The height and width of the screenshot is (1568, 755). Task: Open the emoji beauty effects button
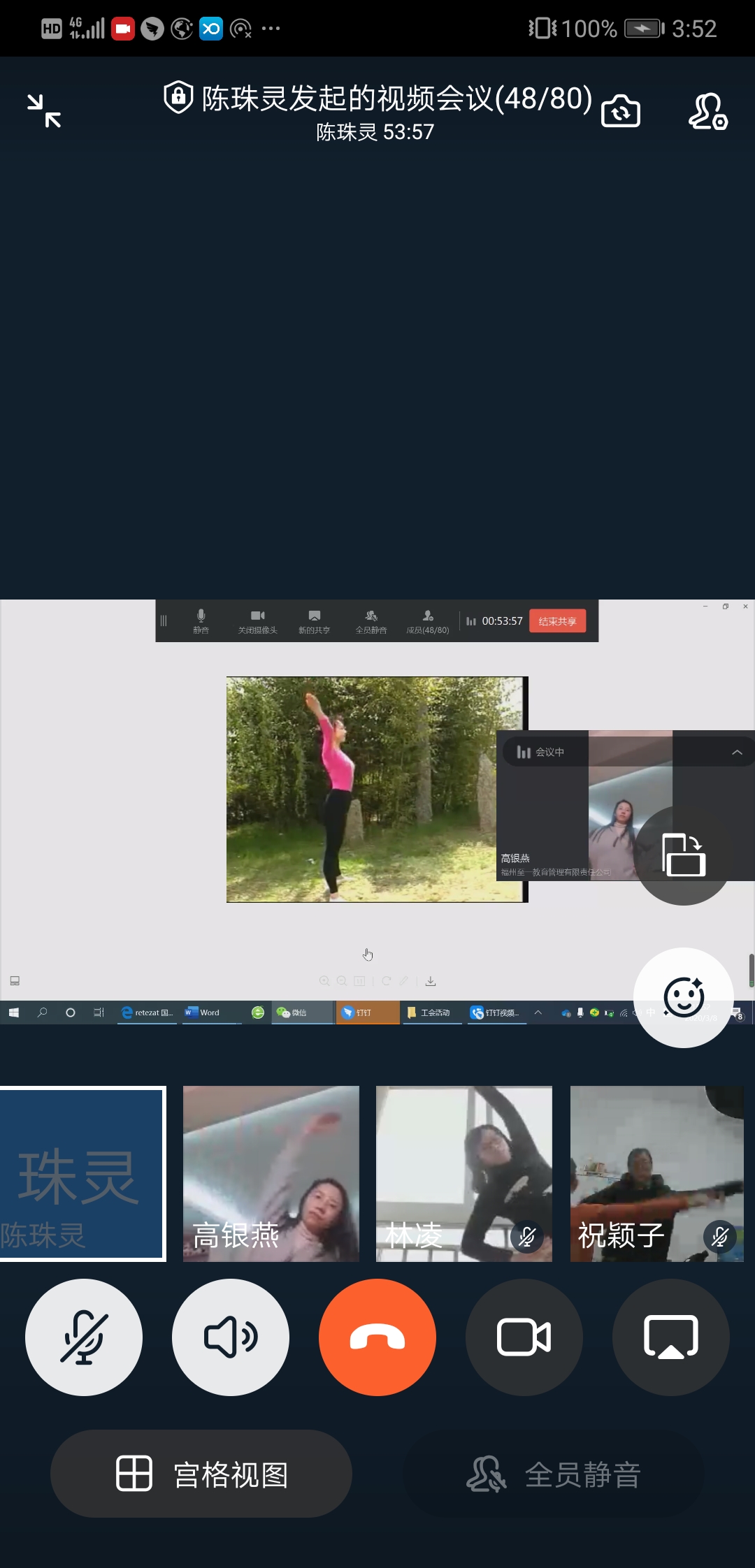click(x=683, y=997)
